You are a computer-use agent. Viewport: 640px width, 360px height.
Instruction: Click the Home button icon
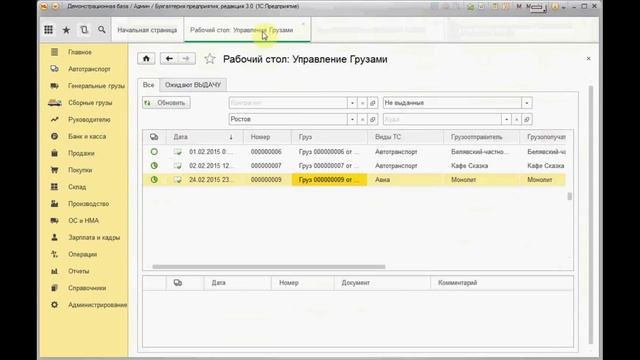[146, 59]
